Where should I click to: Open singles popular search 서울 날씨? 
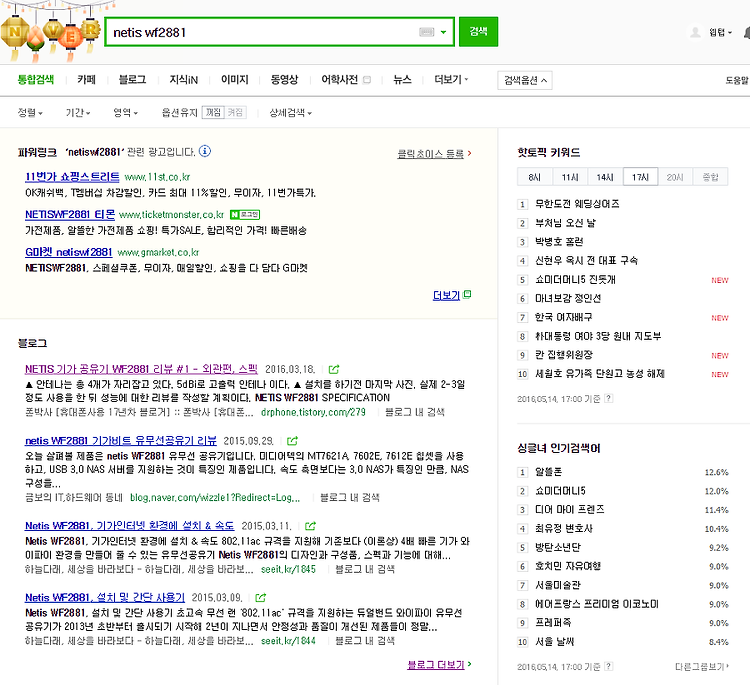tap(554, 641)
